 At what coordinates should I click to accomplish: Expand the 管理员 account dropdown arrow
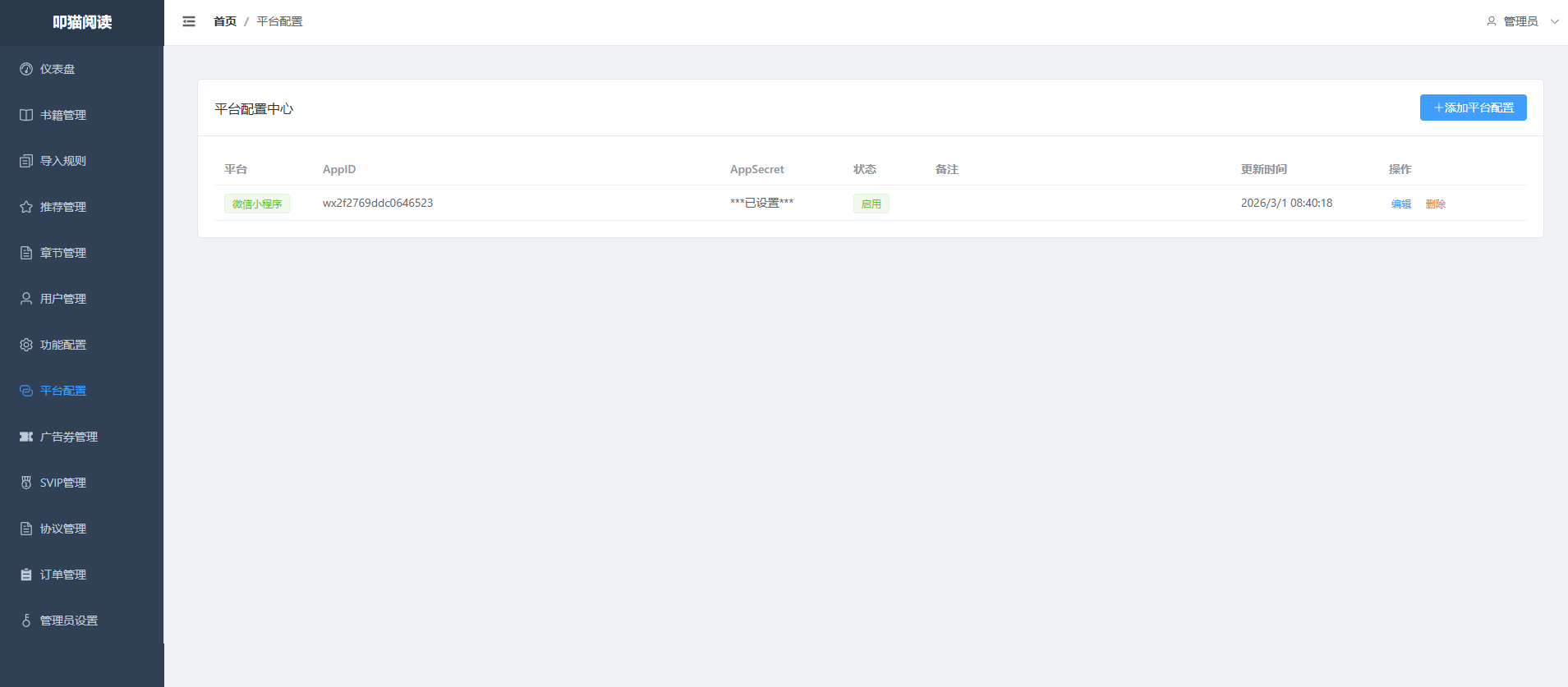click(x=1554, y=21)
